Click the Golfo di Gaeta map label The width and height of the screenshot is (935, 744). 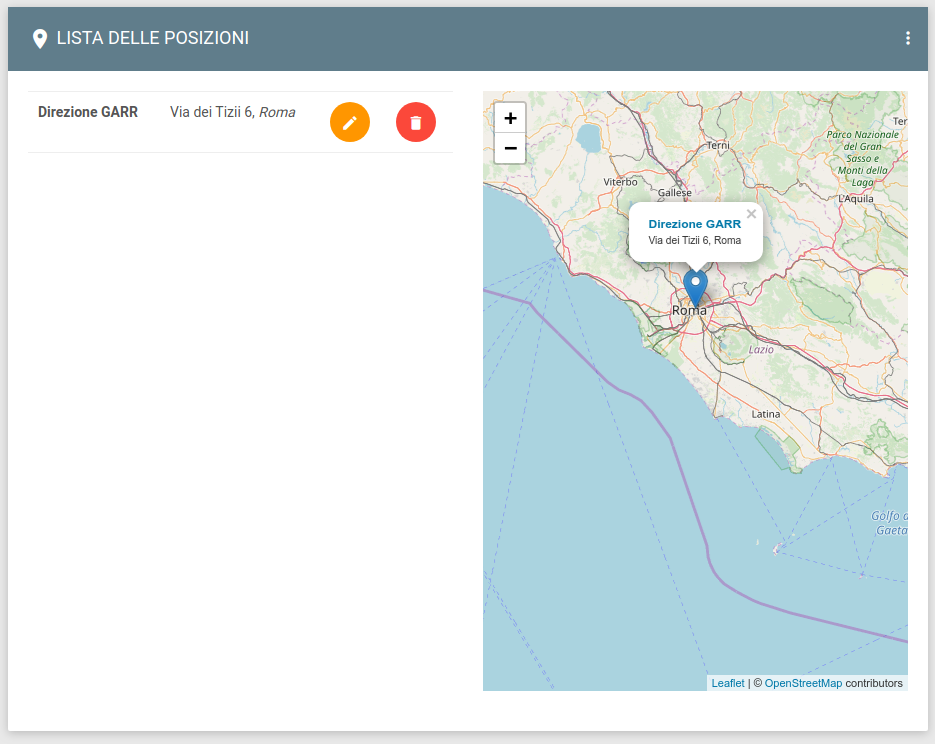pos(889,523)
